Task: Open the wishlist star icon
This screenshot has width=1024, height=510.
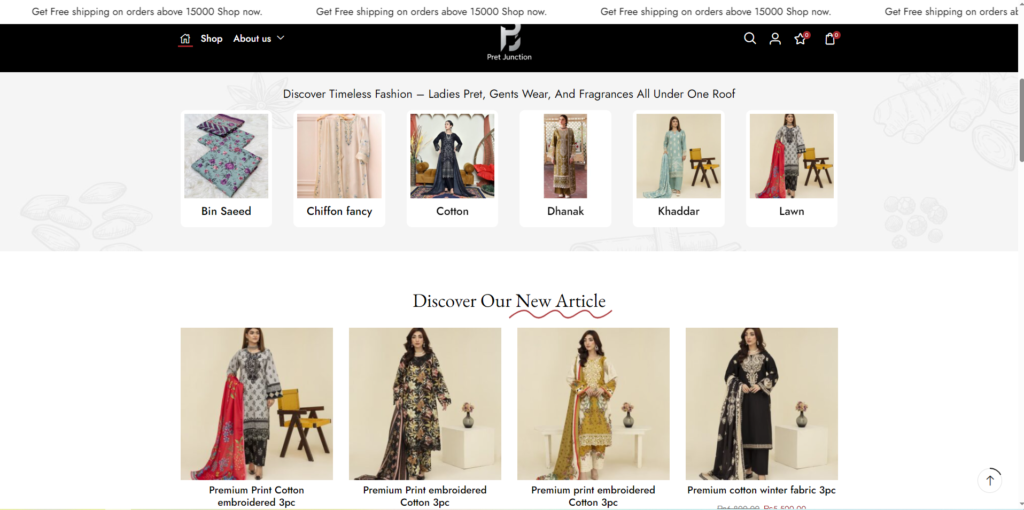Action: 800,39
